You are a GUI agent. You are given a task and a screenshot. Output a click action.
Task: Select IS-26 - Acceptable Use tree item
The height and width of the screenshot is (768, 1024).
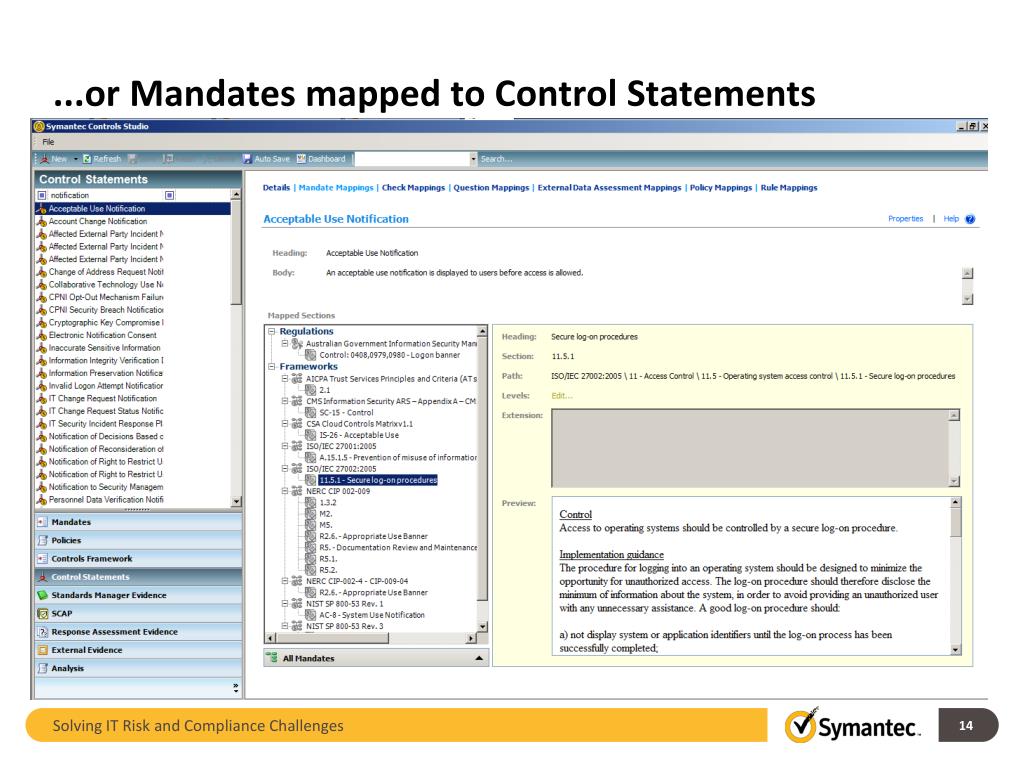coord(359,435)
